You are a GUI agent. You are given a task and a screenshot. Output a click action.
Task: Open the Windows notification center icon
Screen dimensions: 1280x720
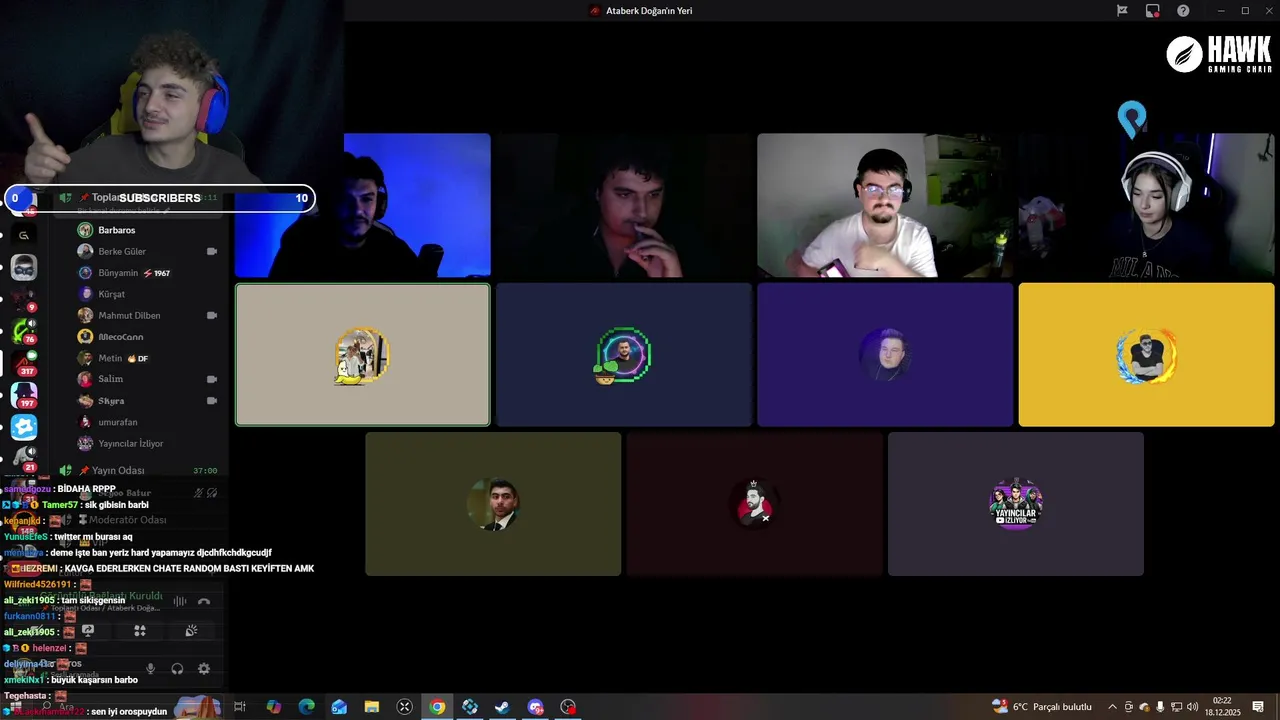1258,707
